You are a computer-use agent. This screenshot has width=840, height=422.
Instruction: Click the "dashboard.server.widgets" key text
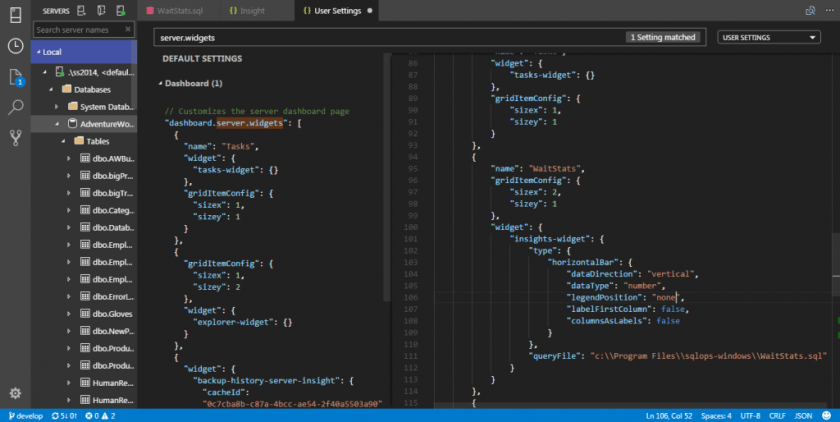pyautogui.click(x=225, y=123)
